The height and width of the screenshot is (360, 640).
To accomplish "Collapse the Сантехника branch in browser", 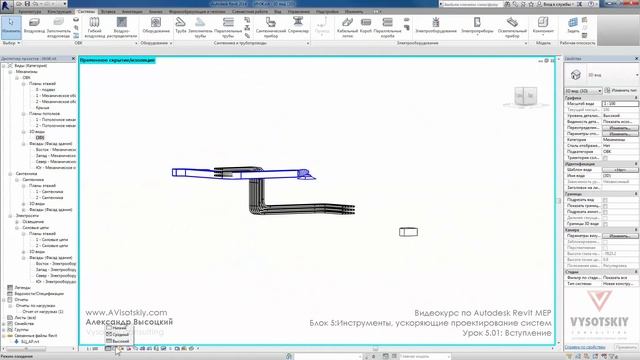I will (x=10, y=174).
